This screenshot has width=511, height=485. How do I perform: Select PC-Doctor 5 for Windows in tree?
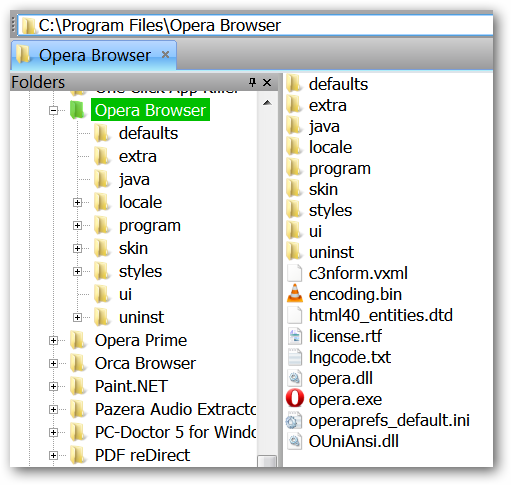click(x=175, y=432)
